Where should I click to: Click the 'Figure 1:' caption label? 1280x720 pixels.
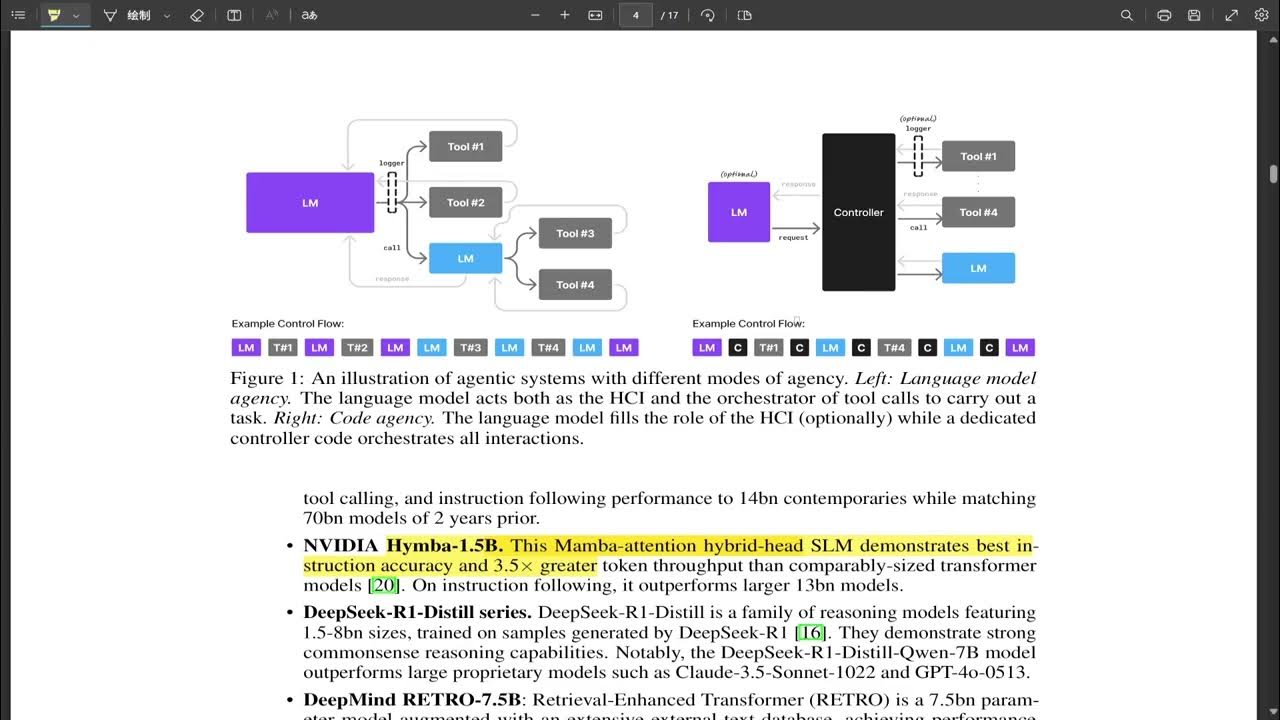[267, 378]
